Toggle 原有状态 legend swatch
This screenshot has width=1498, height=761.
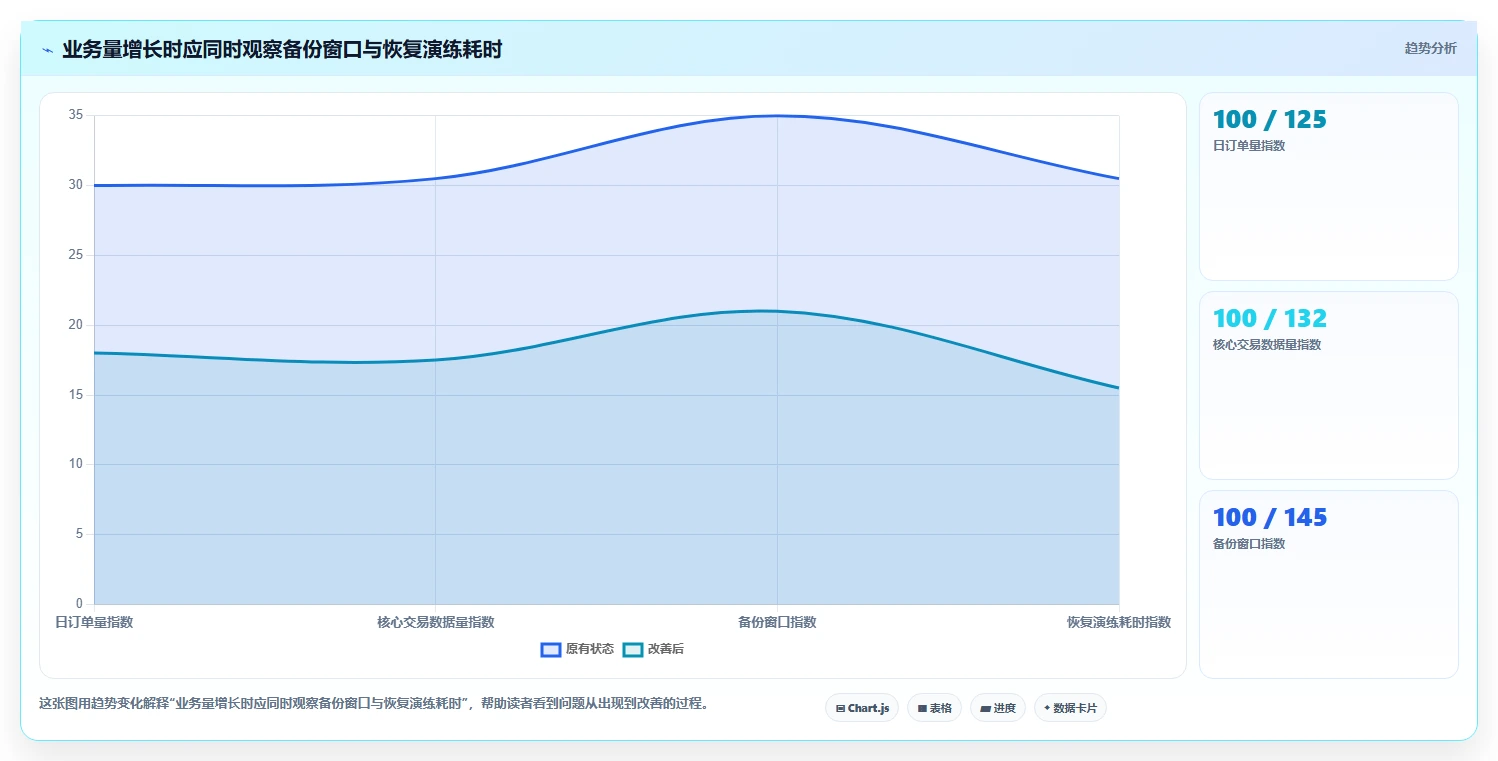pos(550,650)
